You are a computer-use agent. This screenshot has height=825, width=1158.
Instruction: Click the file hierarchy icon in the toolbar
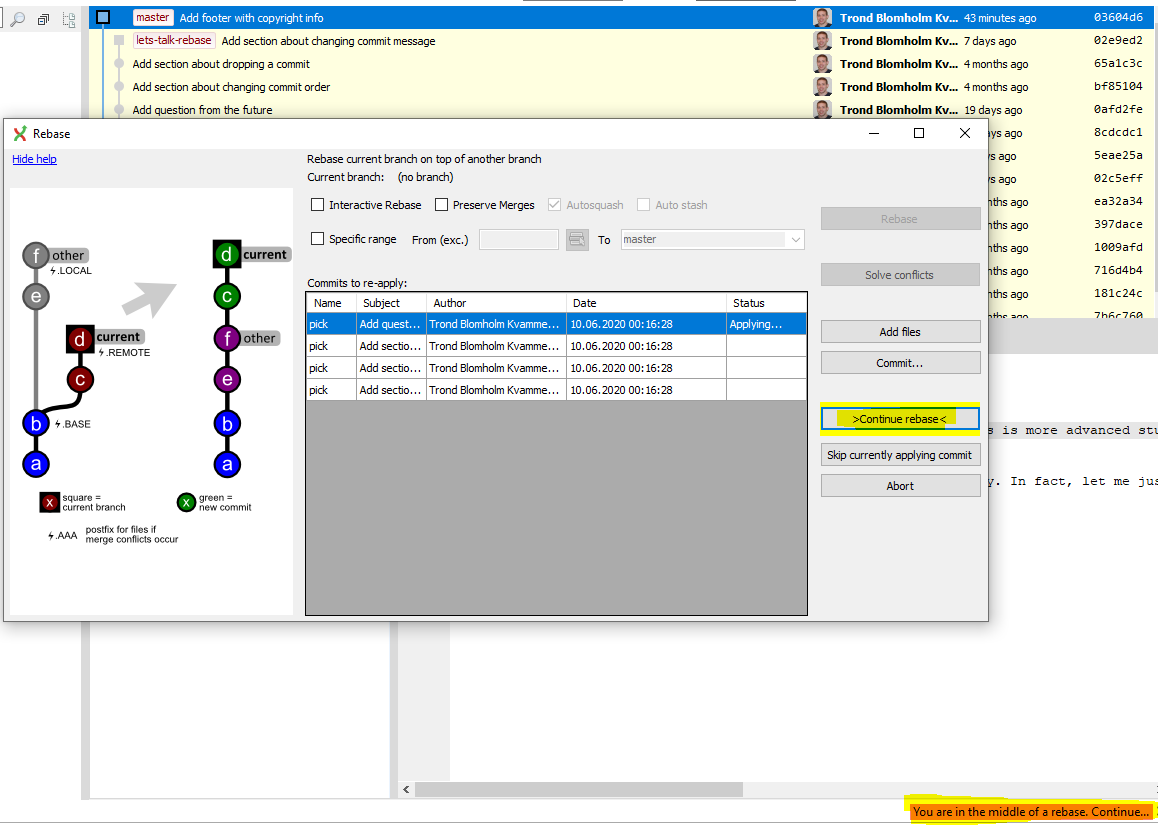pos(68,18)
